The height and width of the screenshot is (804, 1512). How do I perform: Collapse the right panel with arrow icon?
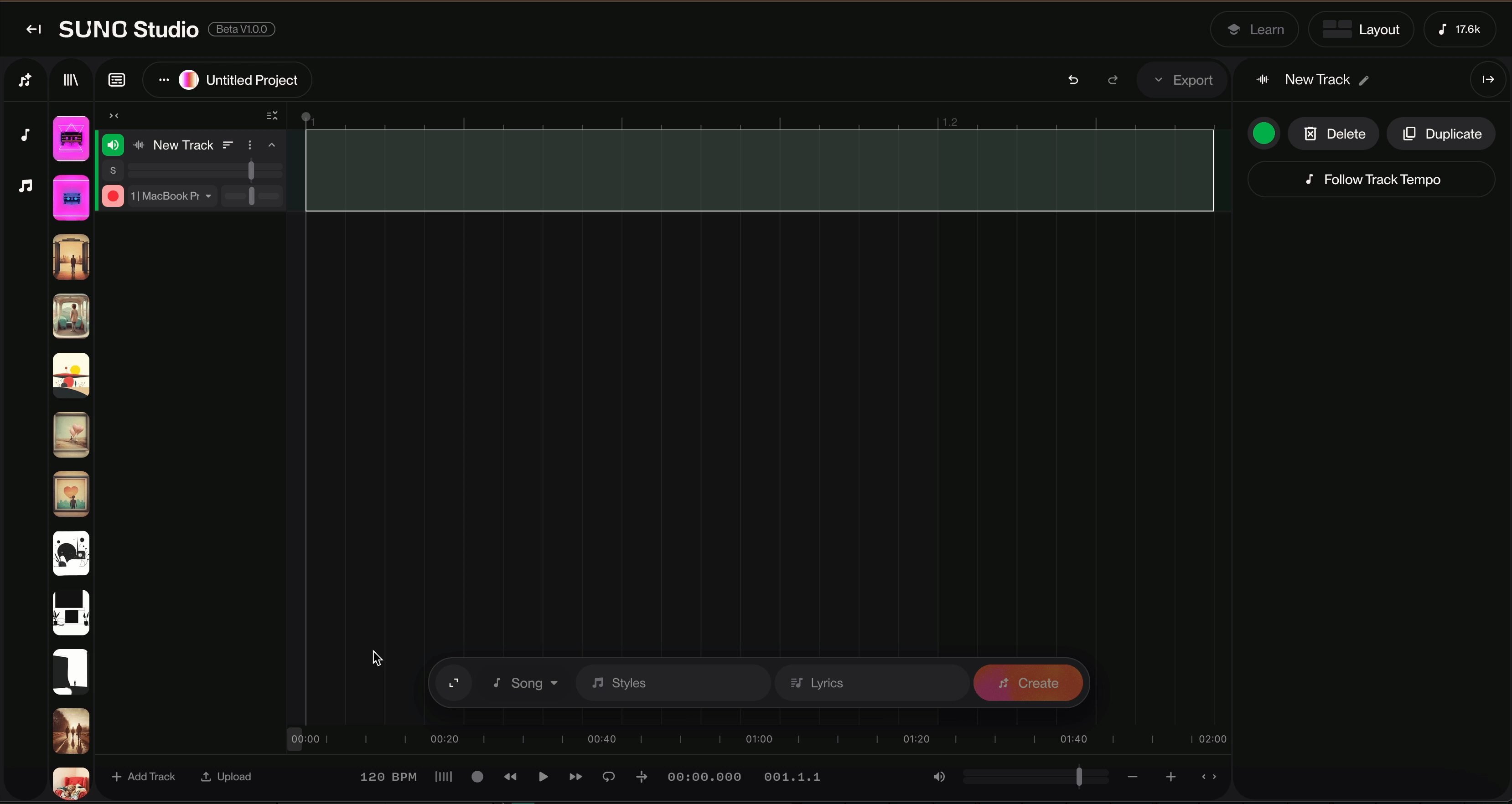pos(1488,79)
